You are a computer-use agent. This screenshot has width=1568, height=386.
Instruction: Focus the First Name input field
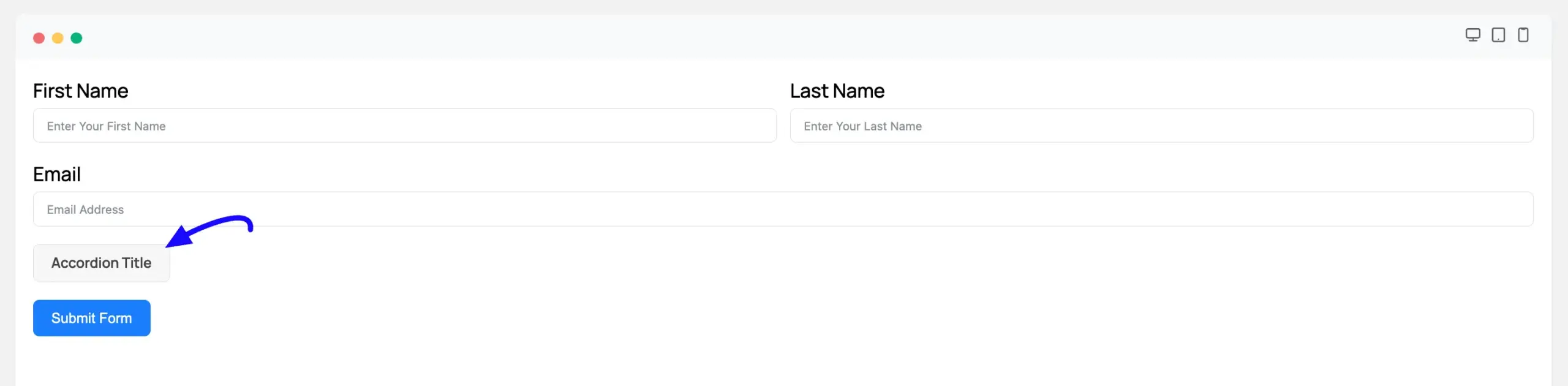tap(404, 126)
